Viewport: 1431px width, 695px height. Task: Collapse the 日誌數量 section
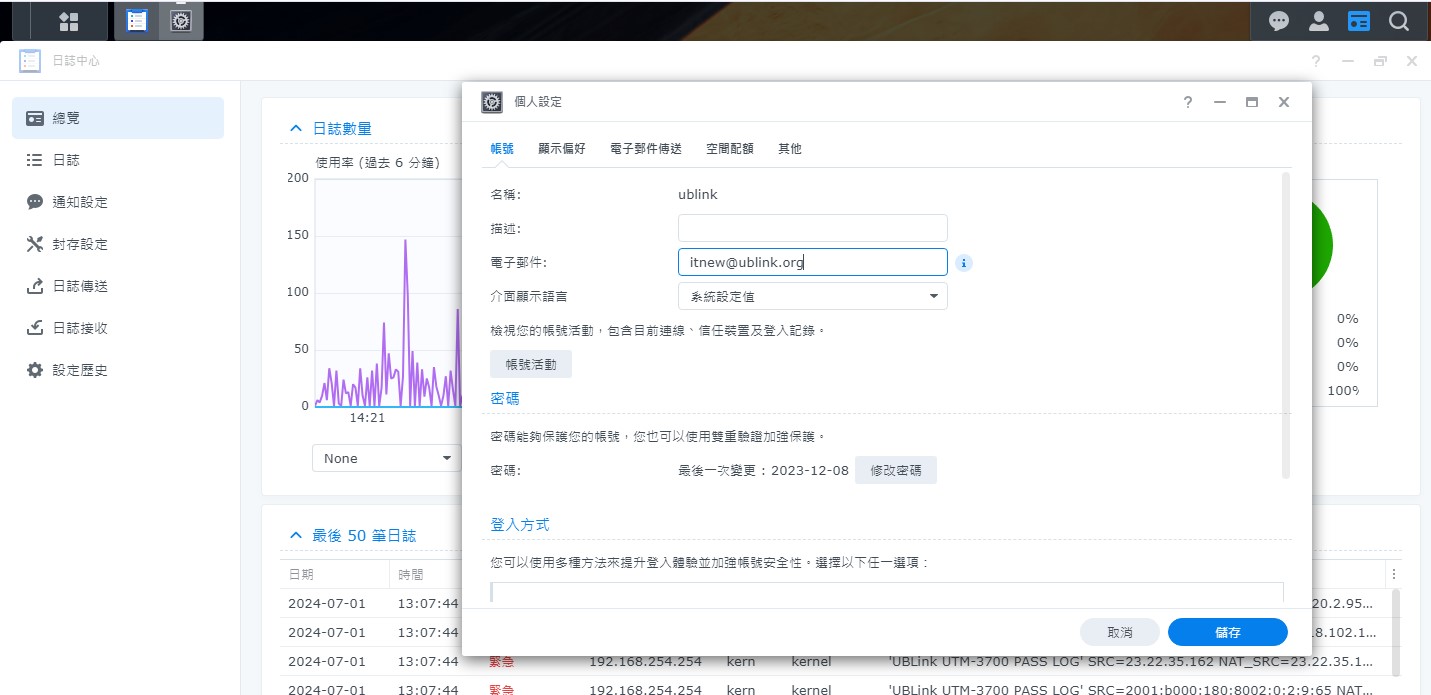[295, 129]
